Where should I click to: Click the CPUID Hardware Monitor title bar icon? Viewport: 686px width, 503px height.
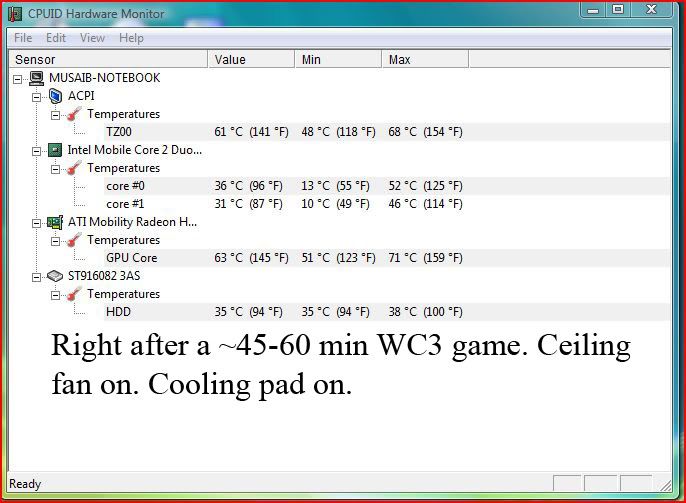tap(15, 14)
